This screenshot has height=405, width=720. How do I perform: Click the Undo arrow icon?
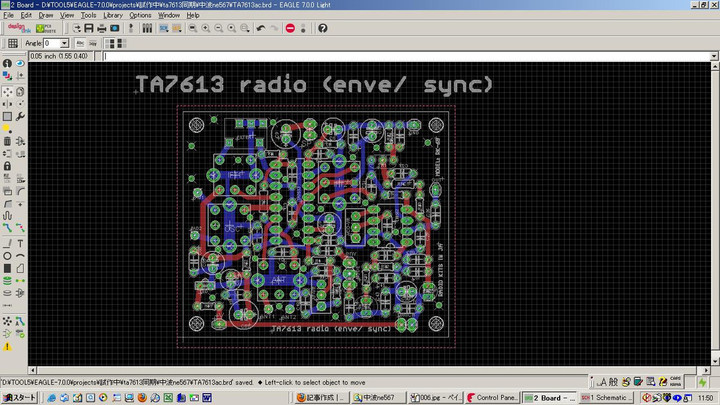260,28
